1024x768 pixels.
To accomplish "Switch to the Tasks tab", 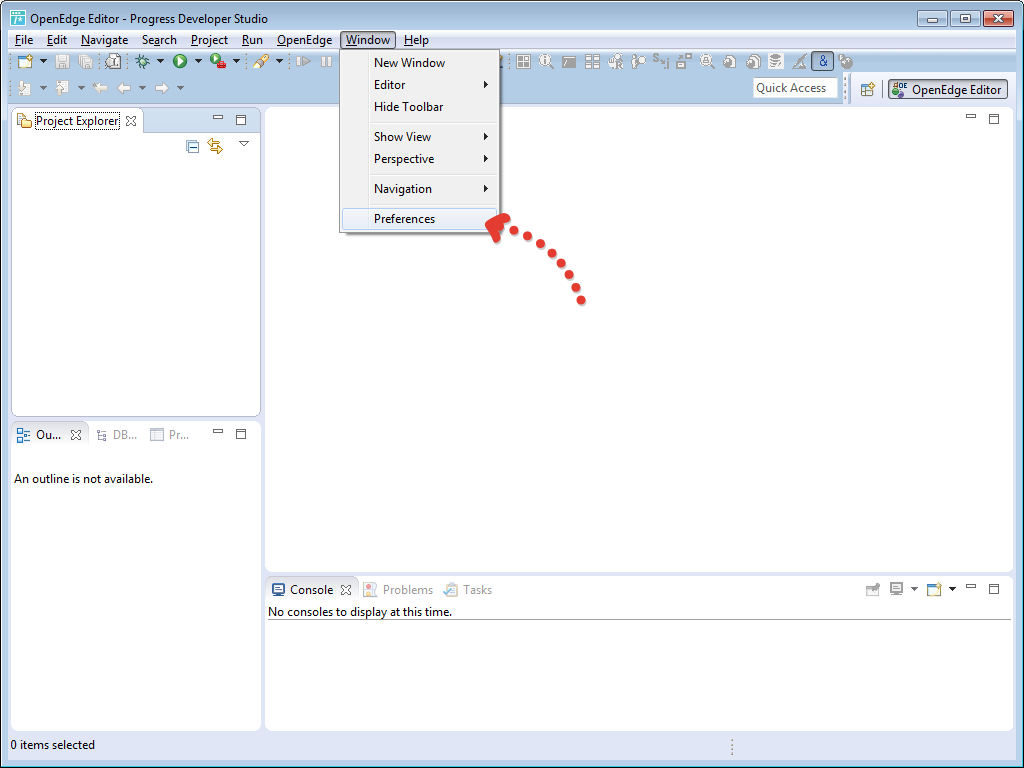I will [468, 590].
